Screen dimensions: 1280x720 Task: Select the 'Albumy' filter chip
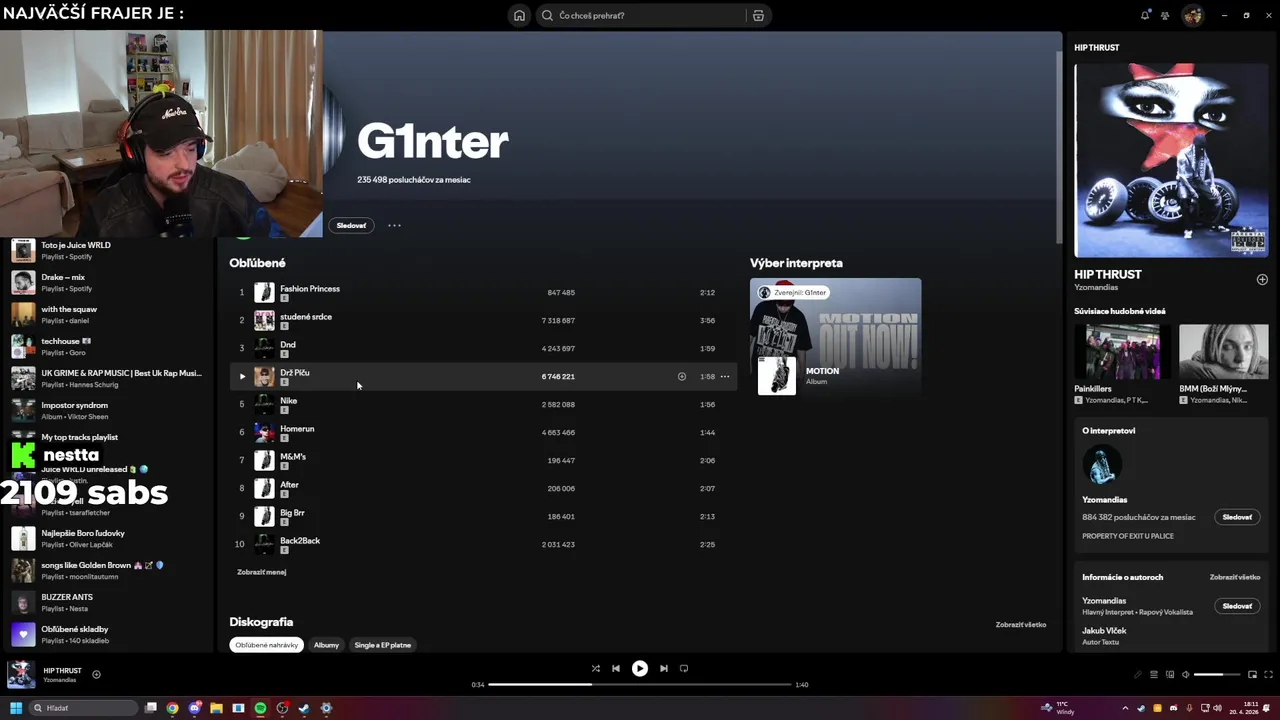(327, 645)
